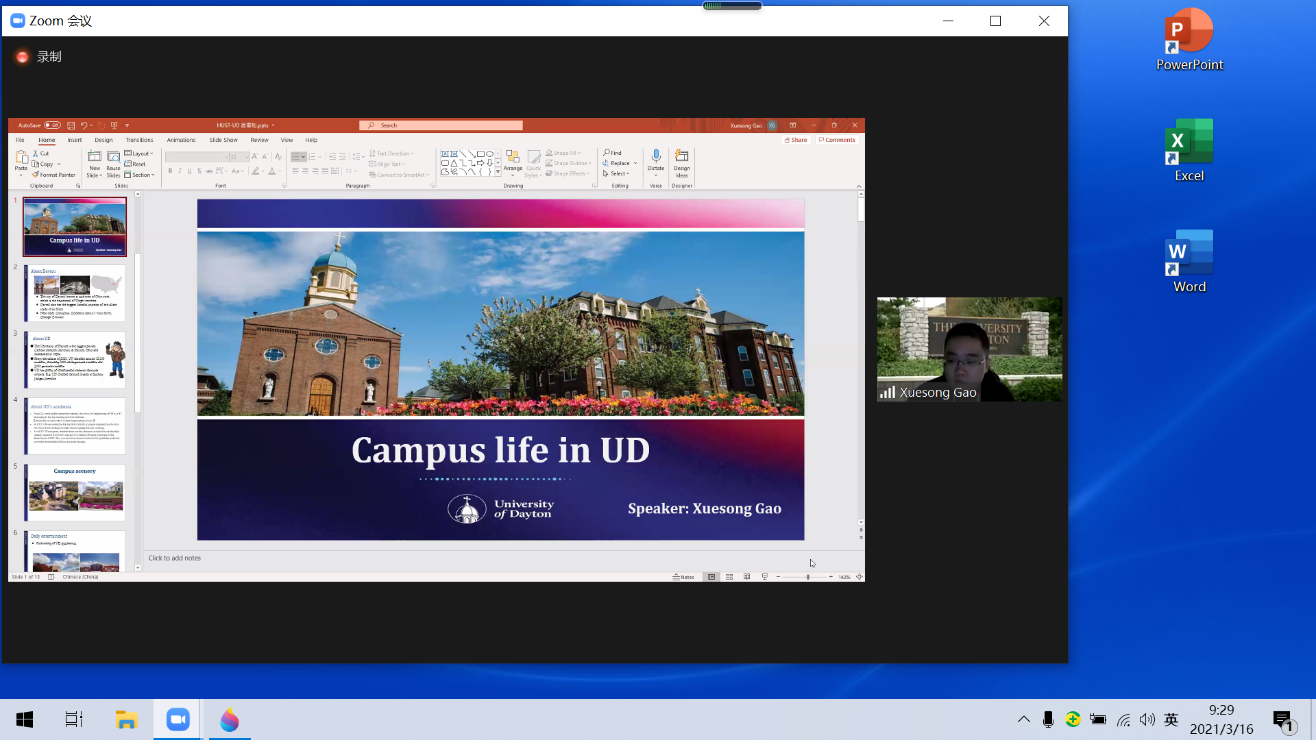Toggle the Notes pane button in status bar
Screen dimensions: 1316x740
pos(684,577)
